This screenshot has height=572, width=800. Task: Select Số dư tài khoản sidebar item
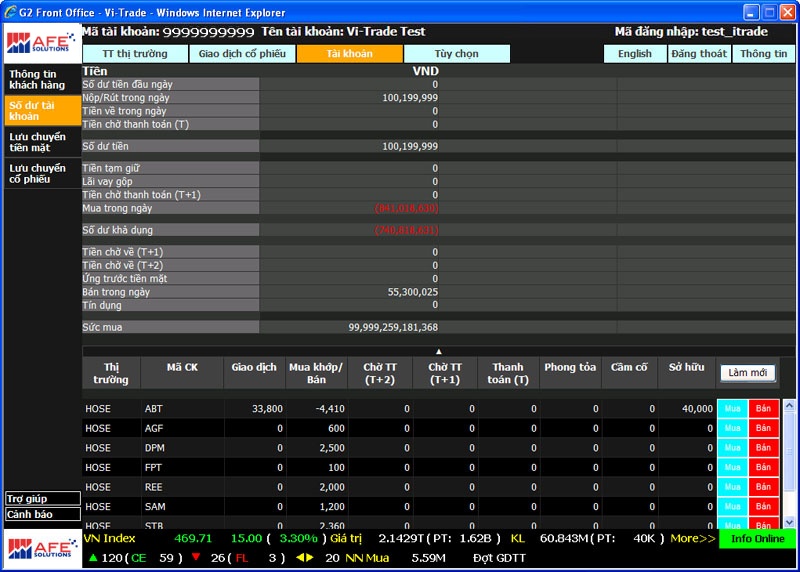(x=42, y=111)
